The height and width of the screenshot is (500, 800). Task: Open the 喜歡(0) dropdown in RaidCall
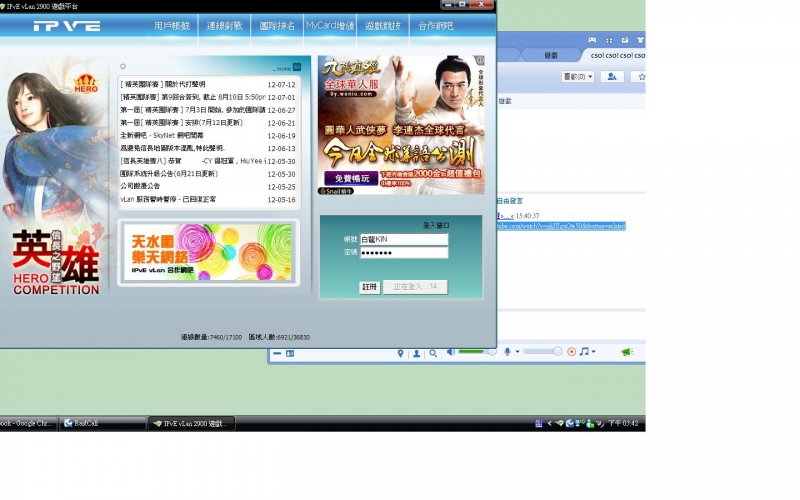click(578, 77)
